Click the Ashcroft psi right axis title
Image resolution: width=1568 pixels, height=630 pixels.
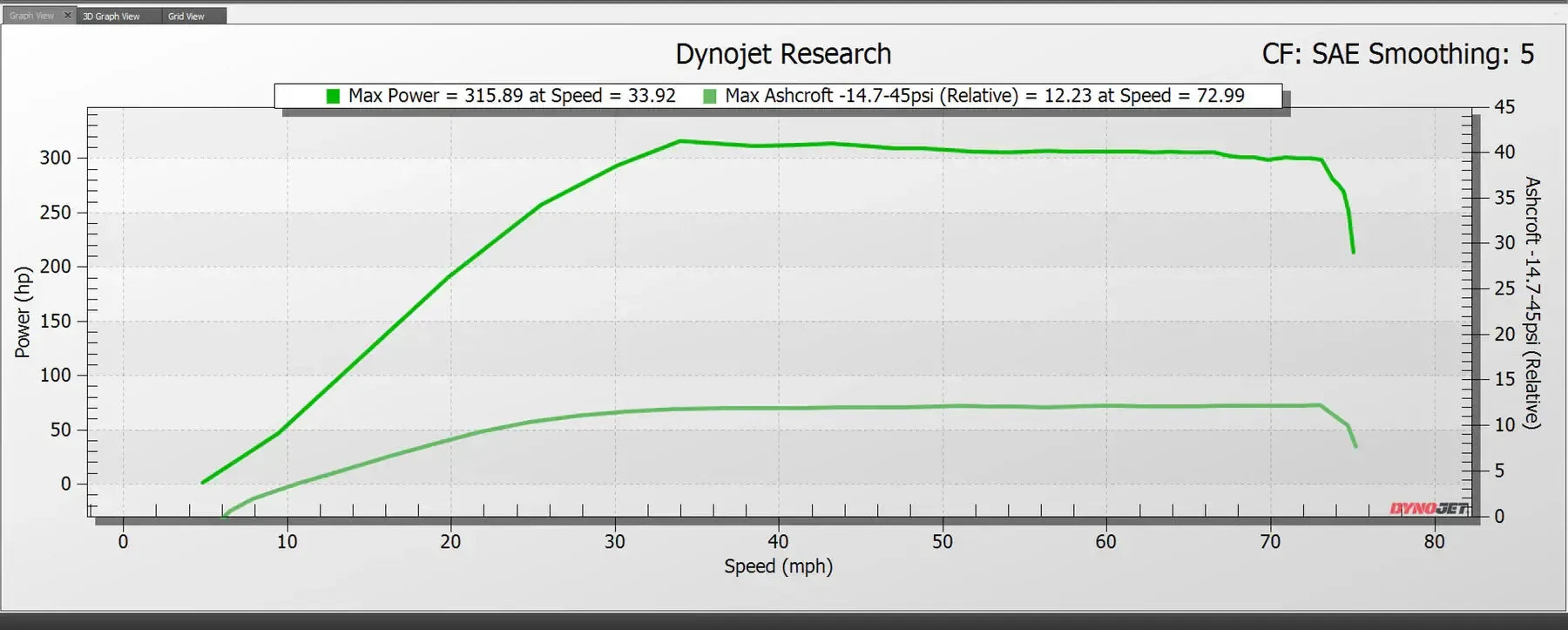(x=1532, y=302)
